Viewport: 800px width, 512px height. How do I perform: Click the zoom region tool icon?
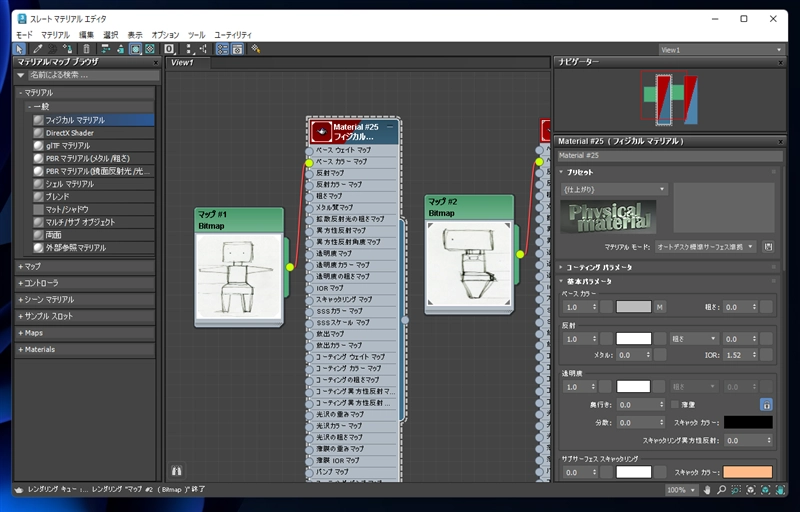736,490
